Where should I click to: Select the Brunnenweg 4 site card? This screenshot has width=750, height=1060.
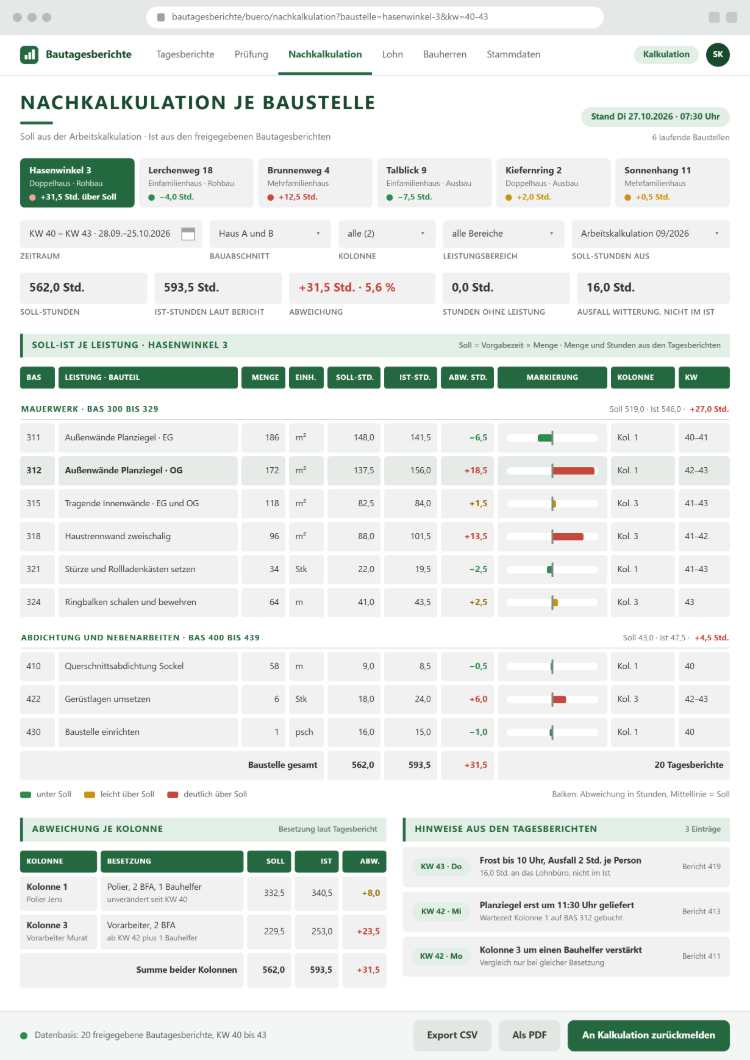[x=315, y=183]
